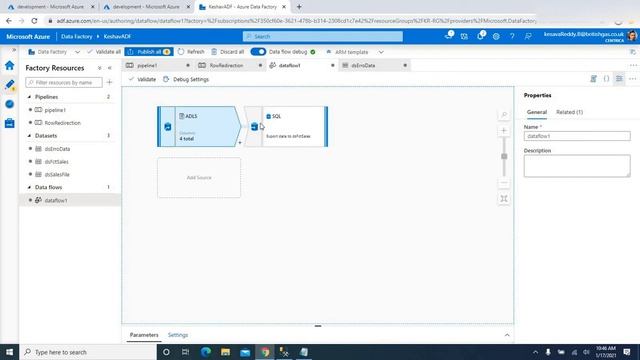640x360 pixels.
Task: Click the Windows Start button
Action: [9, 352]
